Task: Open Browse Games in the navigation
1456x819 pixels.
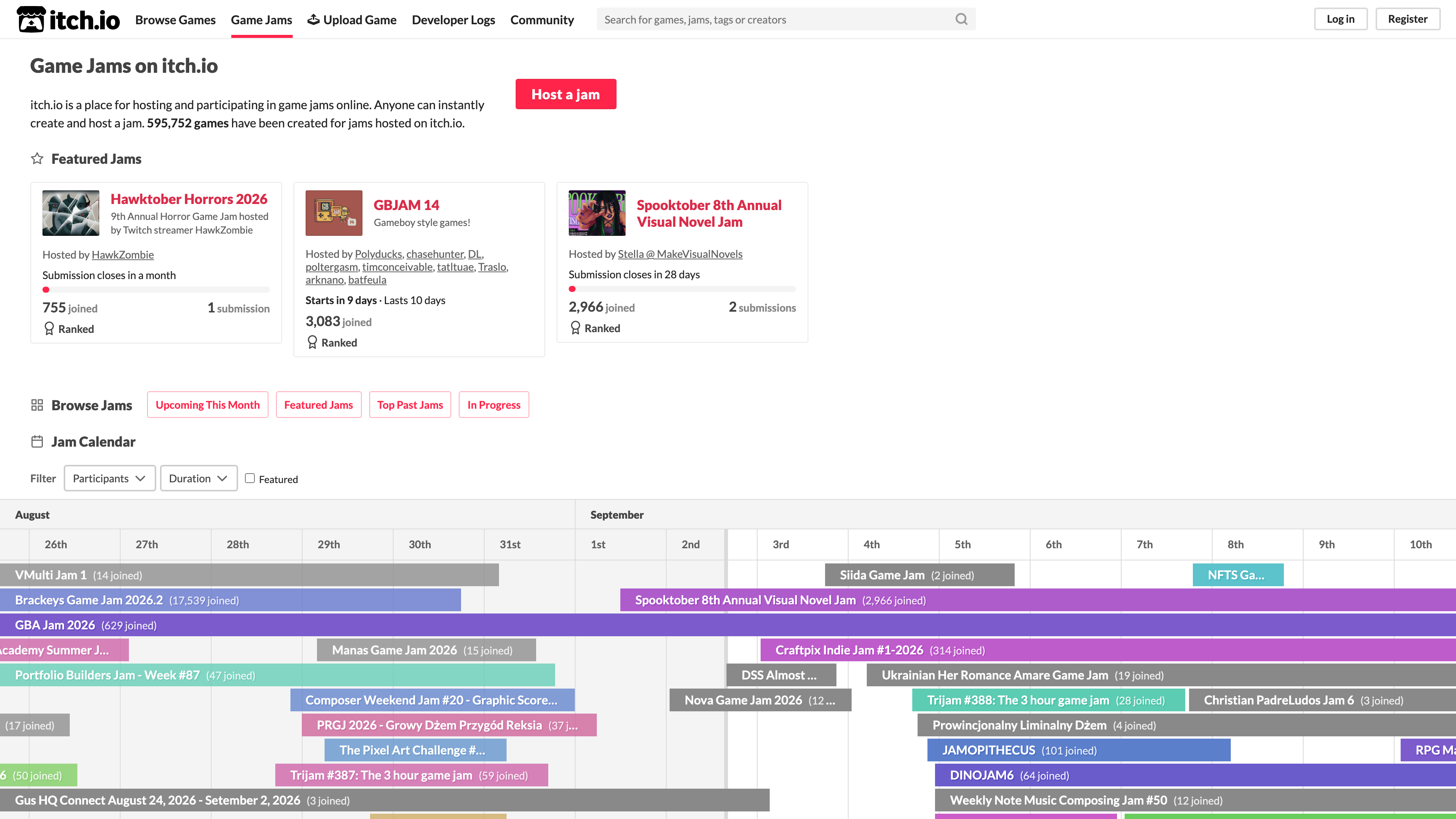Action: tap(175, 20)
